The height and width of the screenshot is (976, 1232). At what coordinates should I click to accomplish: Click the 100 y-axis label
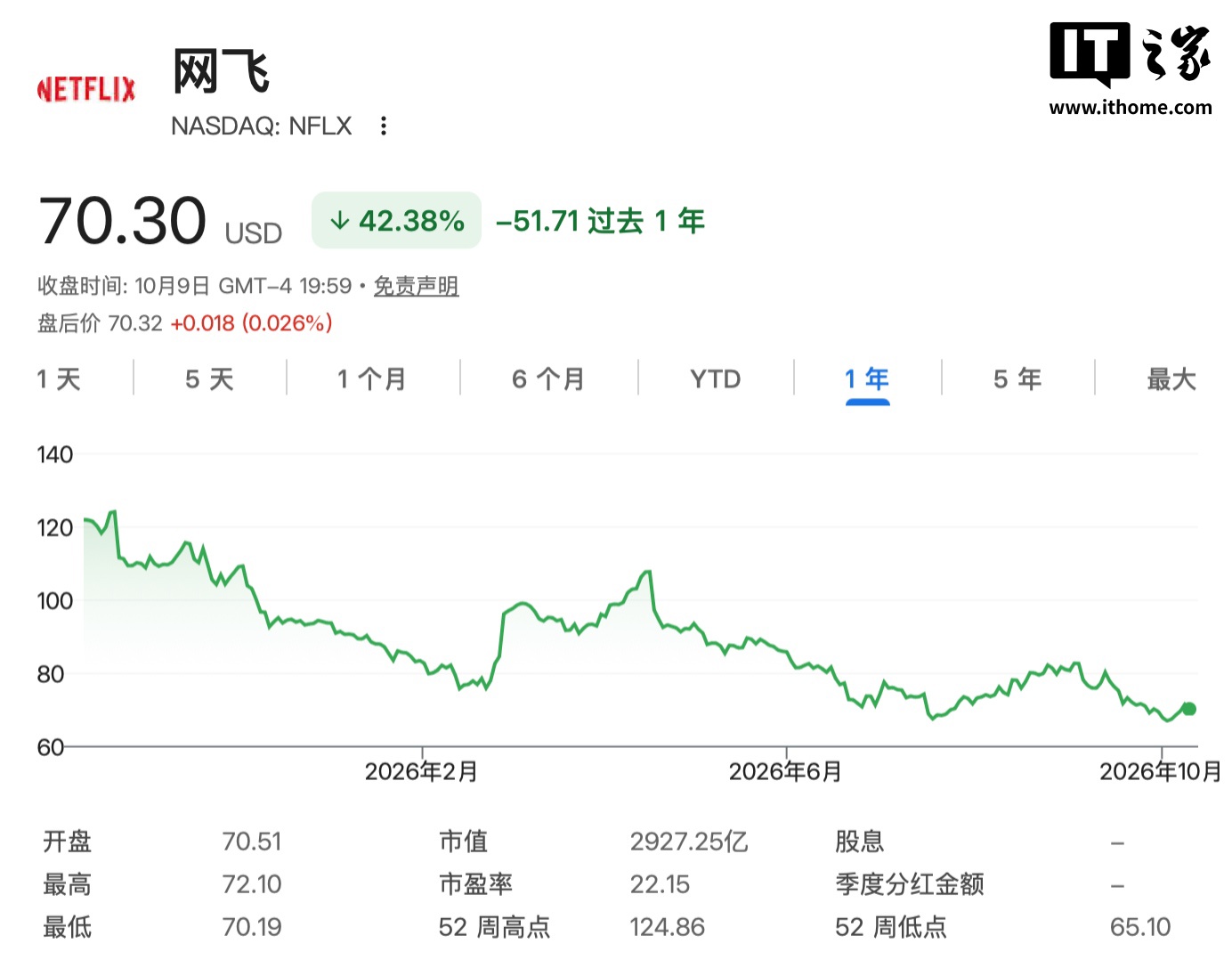point(55,601)
